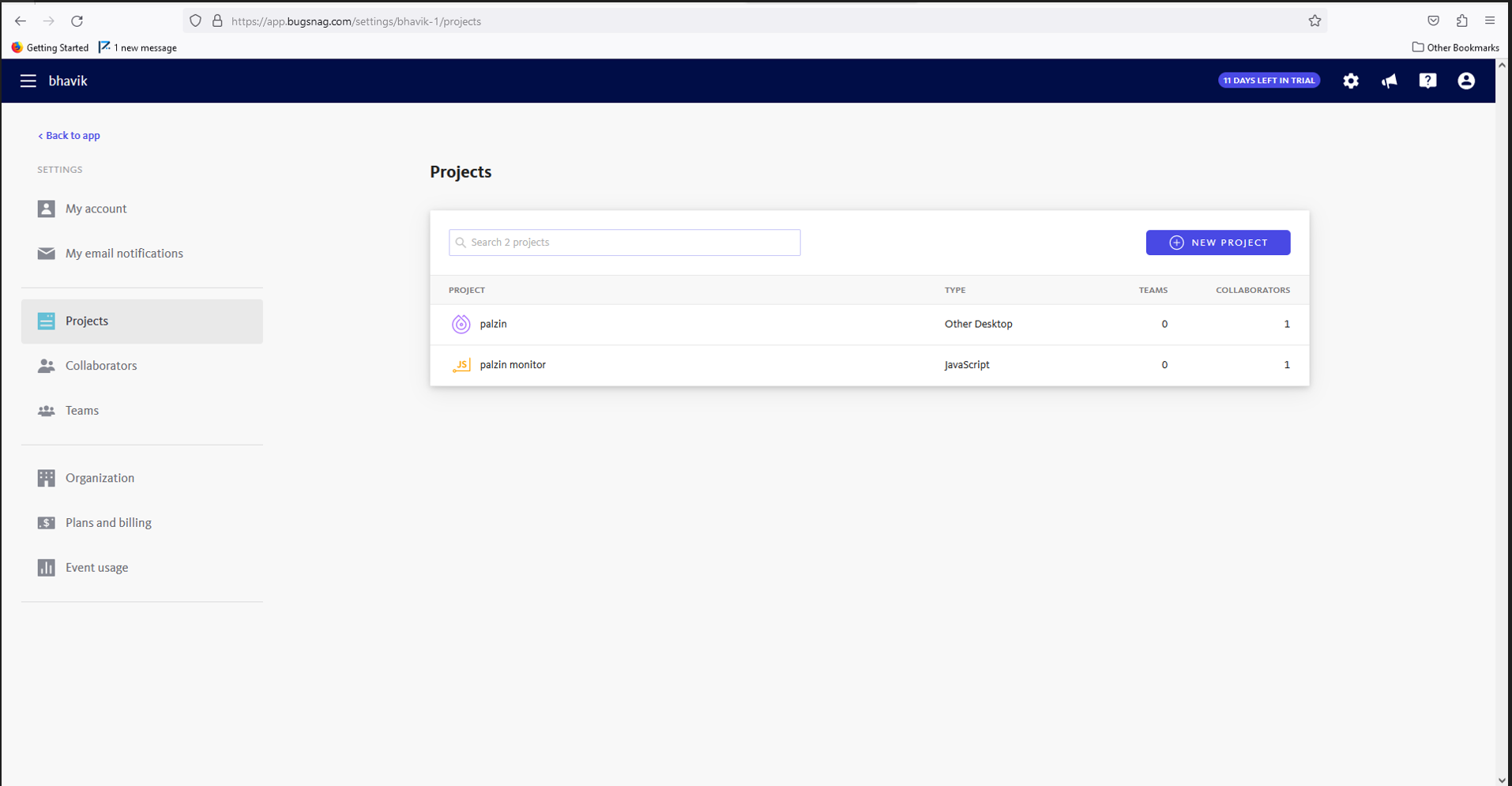Click the My account person icon
Image resolution: width=1512 pixels, height=786 pixels.
tap(47, 209)
